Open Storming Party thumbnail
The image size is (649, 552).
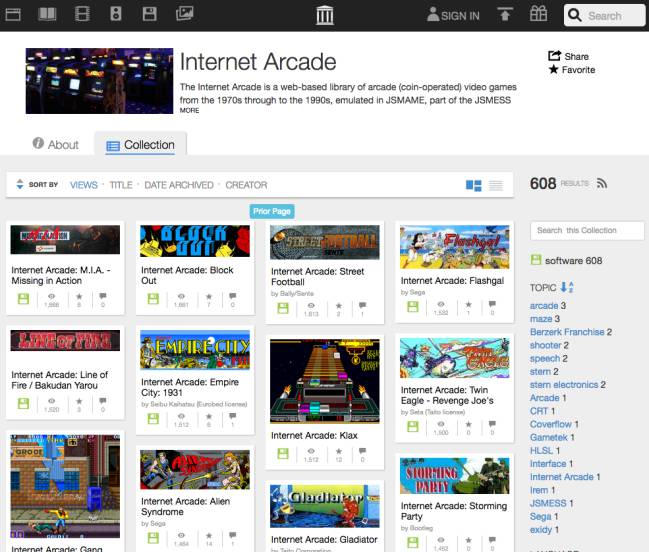click(454, 475)
